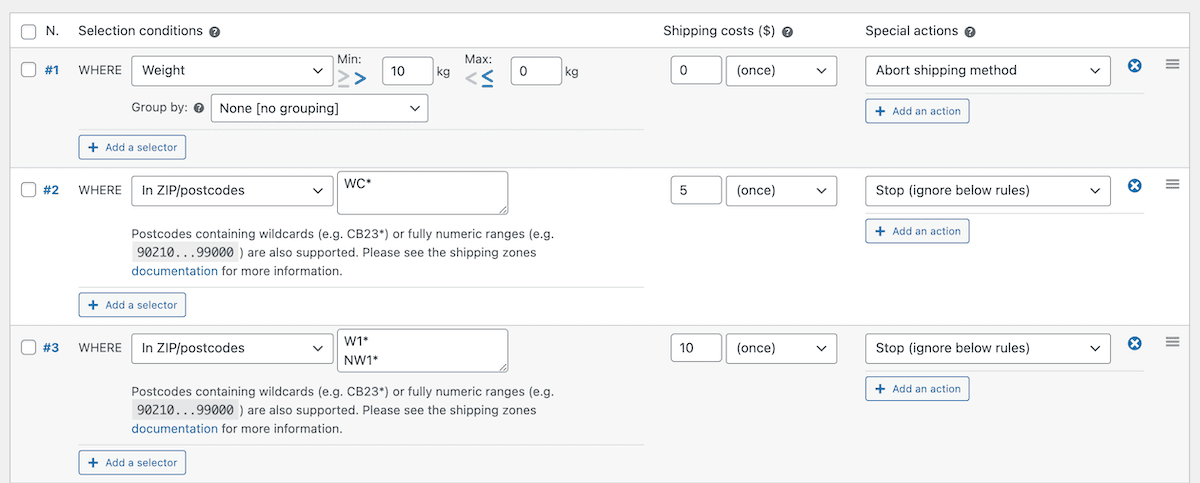Image resolution: width=1200 pixels, height=483 pixels.
Task: Delete rule #1 with the blue X icon
Action: pyautogui.click(x=1134, y=66)
